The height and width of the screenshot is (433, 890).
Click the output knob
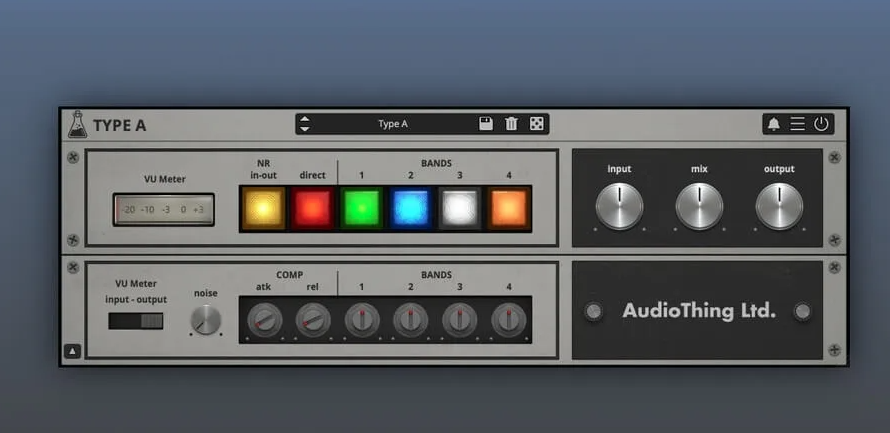(x=779, y=206)
